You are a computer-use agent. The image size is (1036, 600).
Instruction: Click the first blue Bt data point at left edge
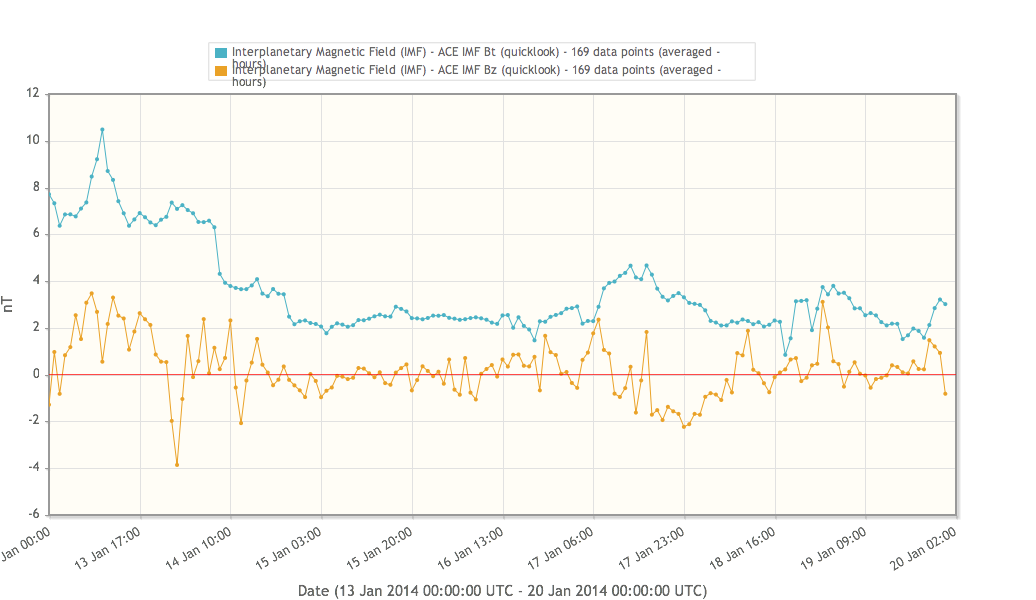pos(50,196)
